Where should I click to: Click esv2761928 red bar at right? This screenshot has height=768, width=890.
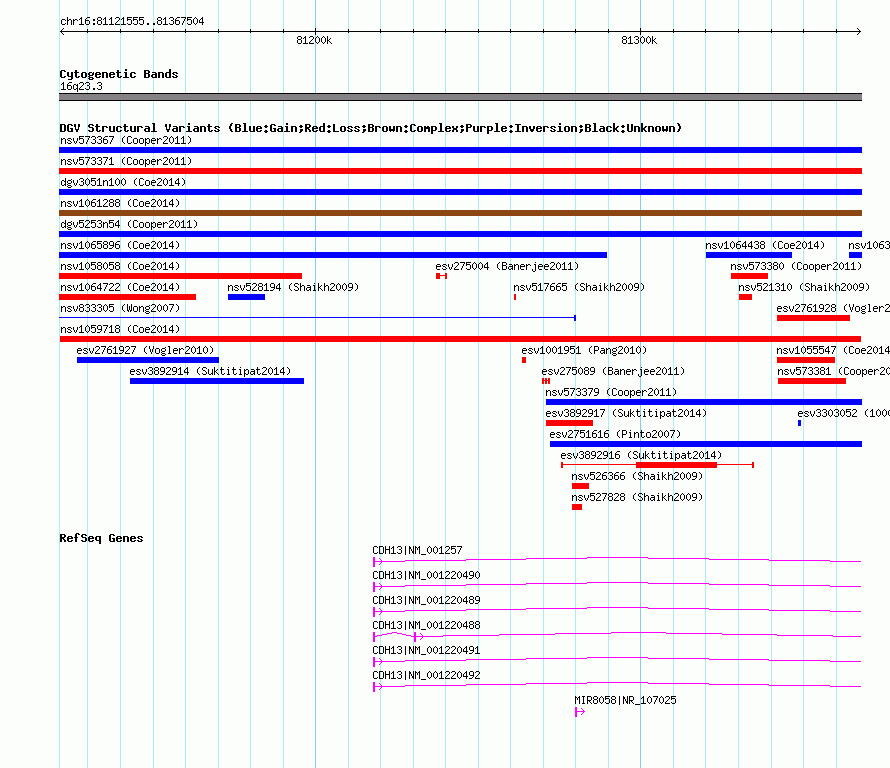pyautogui.click(x=813, y=318)
